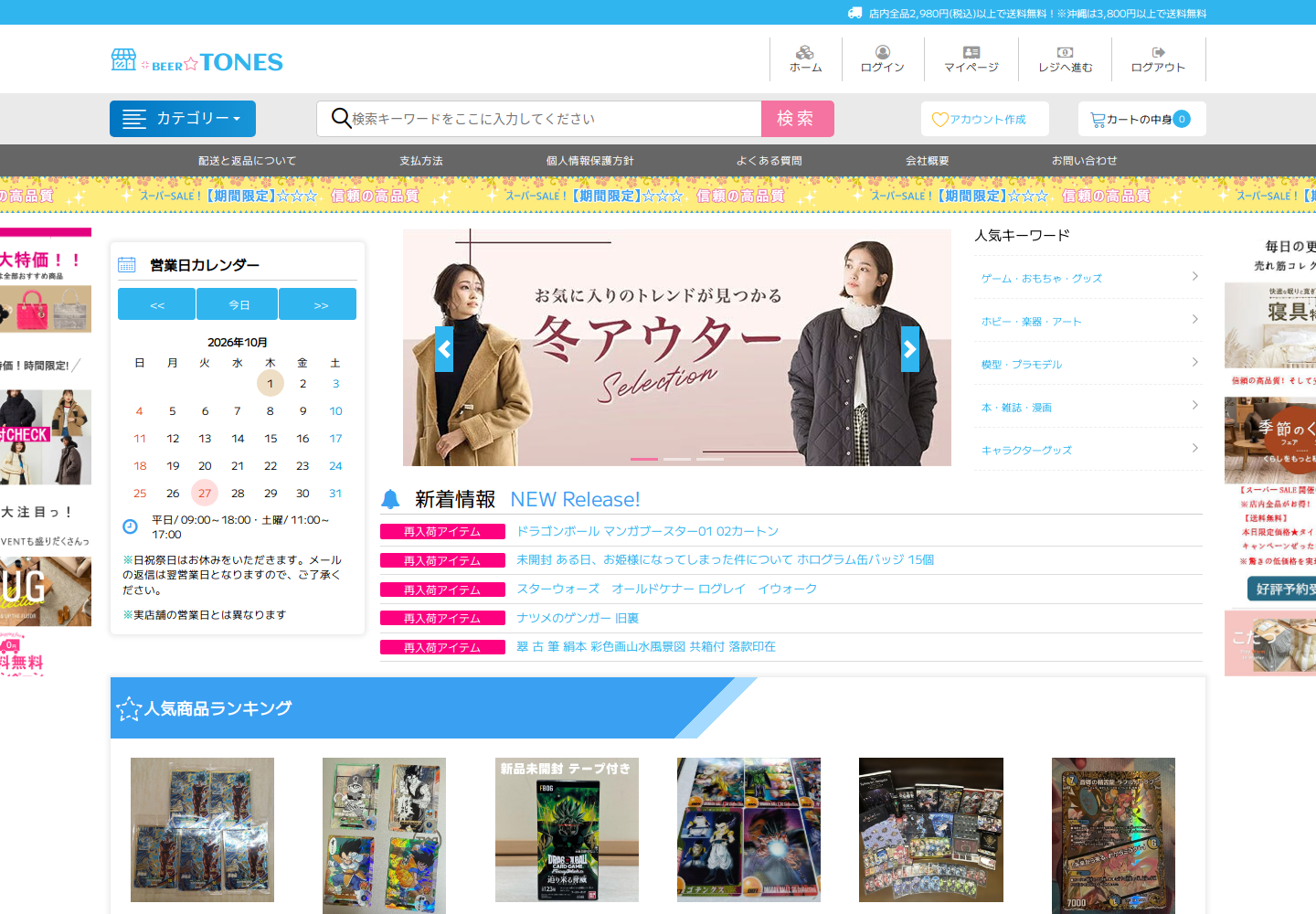Viewport: 1316px width, 914px height.
Task: Expand 本・雑誌・漫画 keyword chevron
Action: click(x=1195, y=405)
